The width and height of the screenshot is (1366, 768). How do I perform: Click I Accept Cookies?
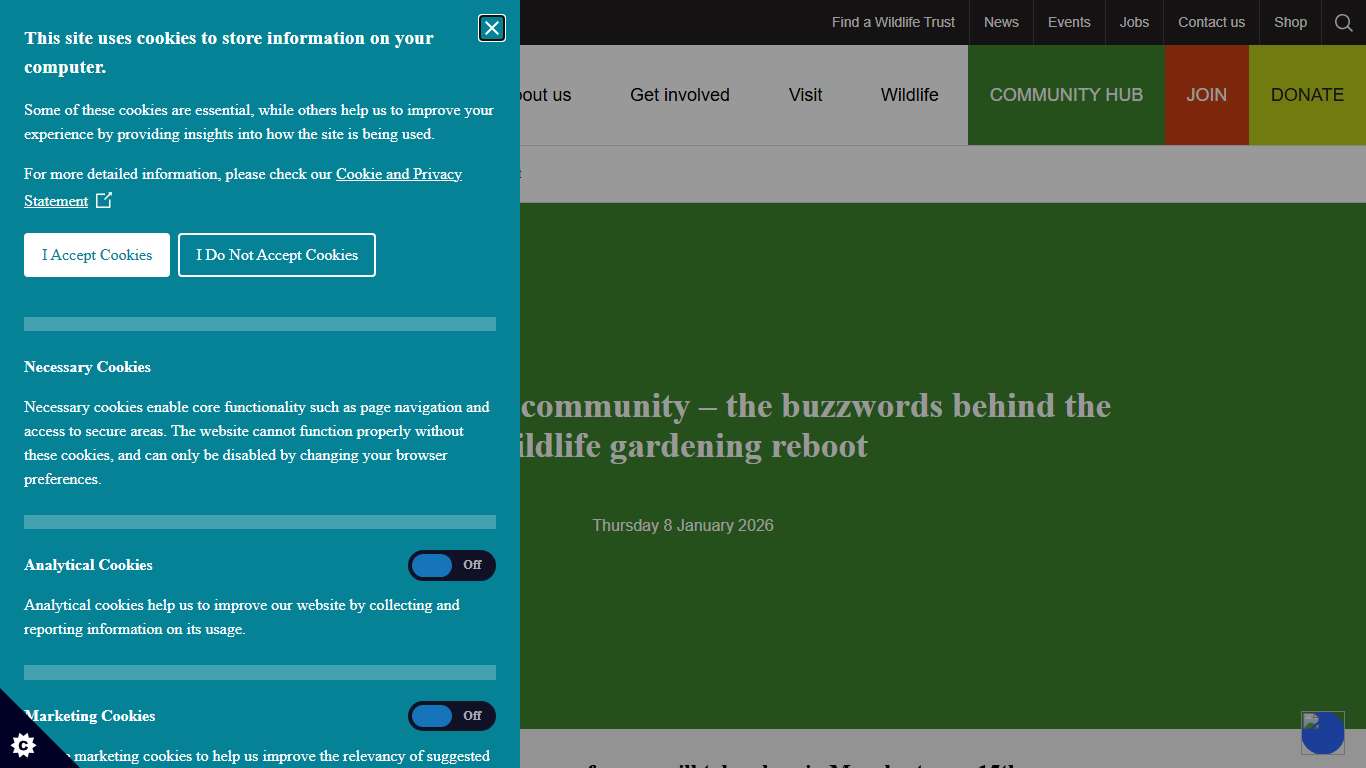tap(96, 255)
